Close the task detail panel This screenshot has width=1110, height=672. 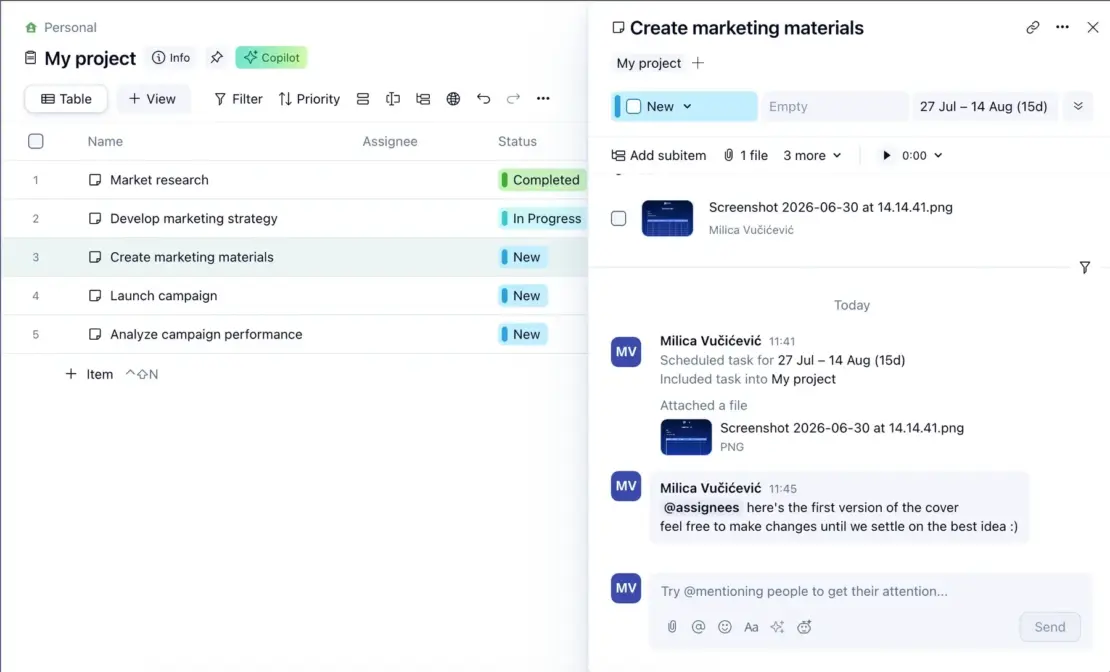pos(1093,28)
